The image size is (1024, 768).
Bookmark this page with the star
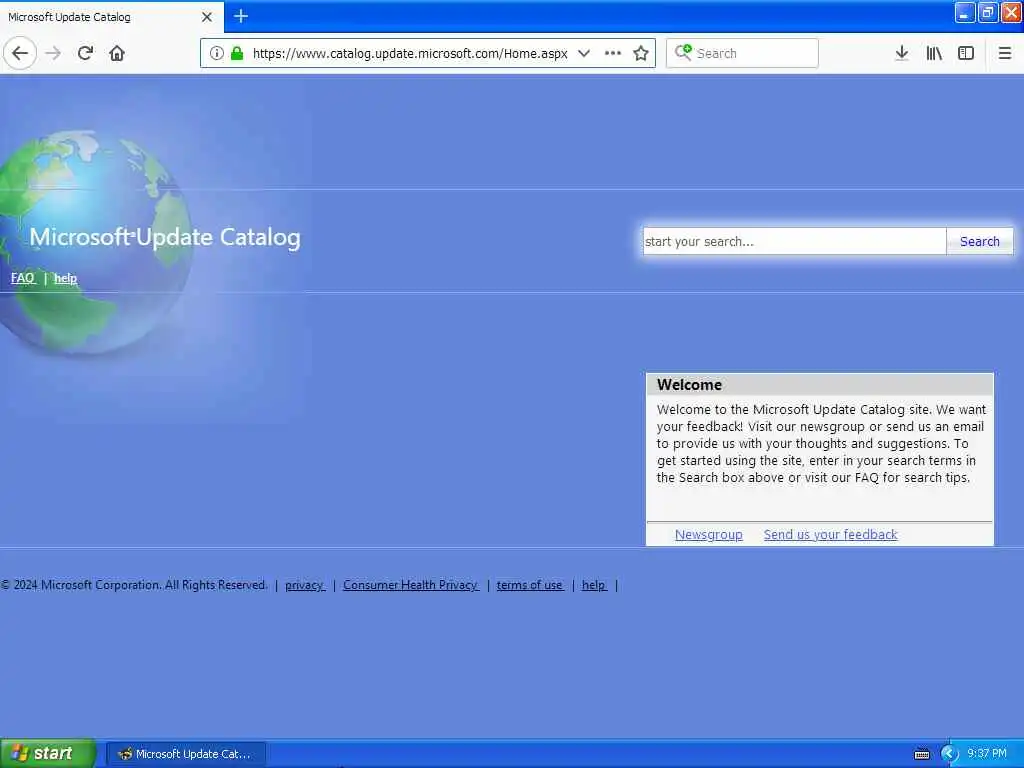(641, 53)
